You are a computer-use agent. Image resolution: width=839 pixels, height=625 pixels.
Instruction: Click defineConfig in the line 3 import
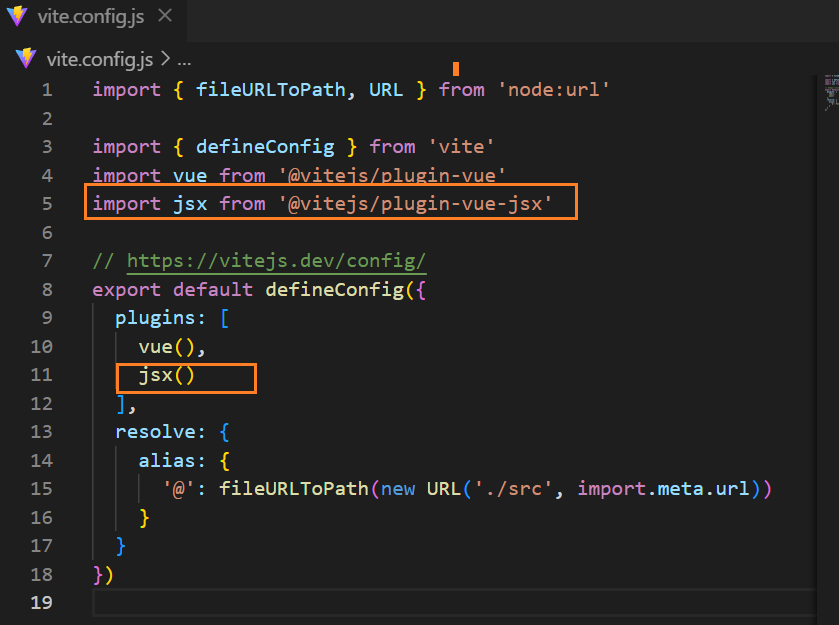pyautogui.click(x=265, y=147)
